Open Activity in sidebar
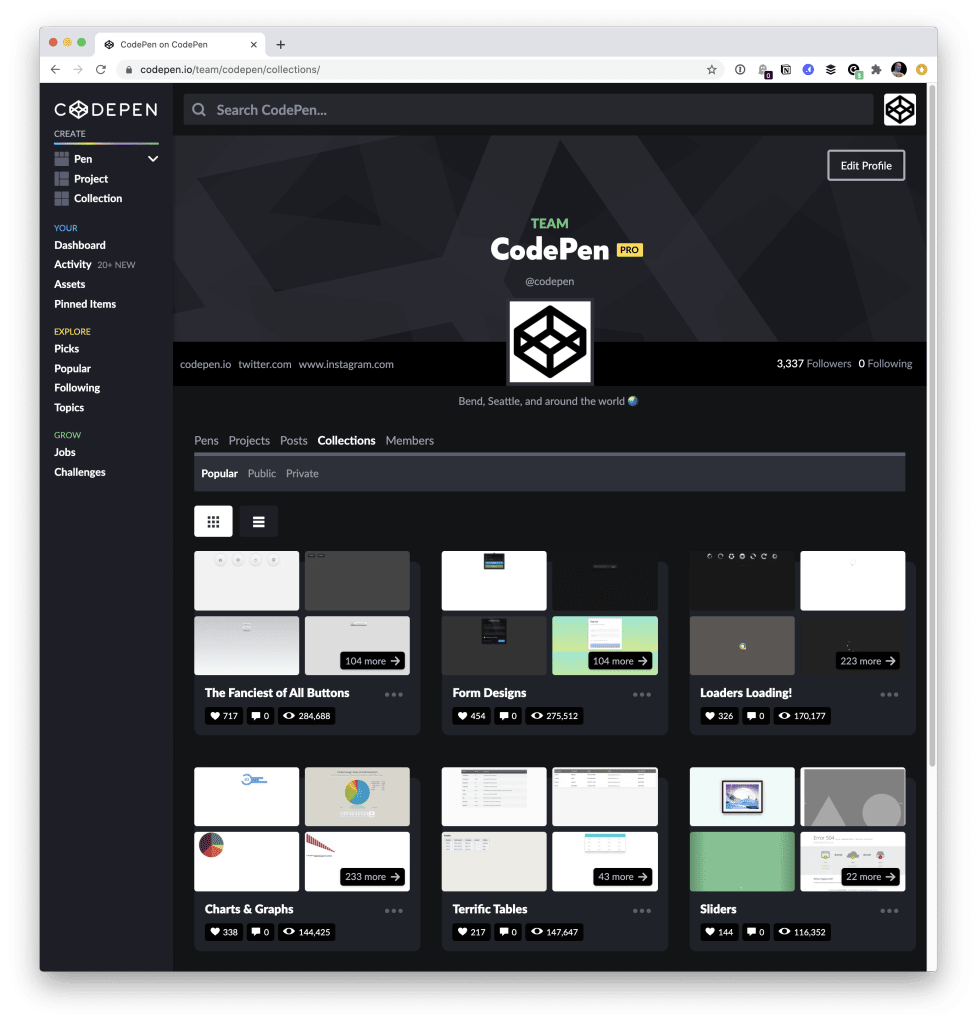 point(72,264)
